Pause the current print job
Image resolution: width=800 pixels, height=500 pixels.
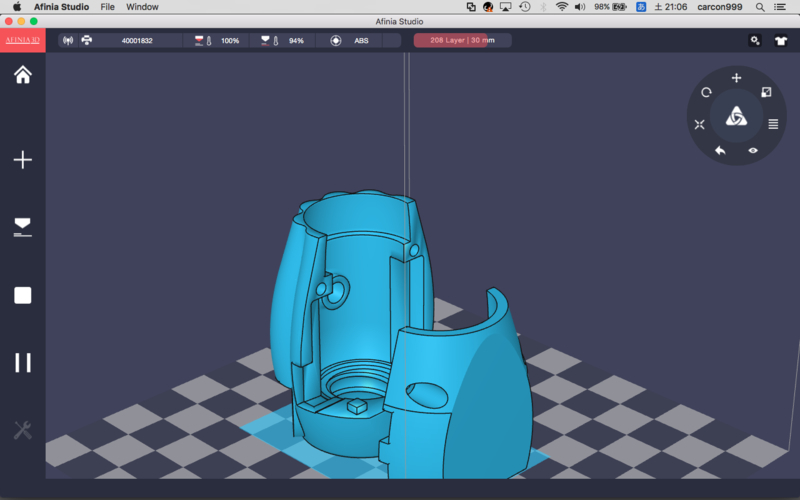[x=22, y=363]
